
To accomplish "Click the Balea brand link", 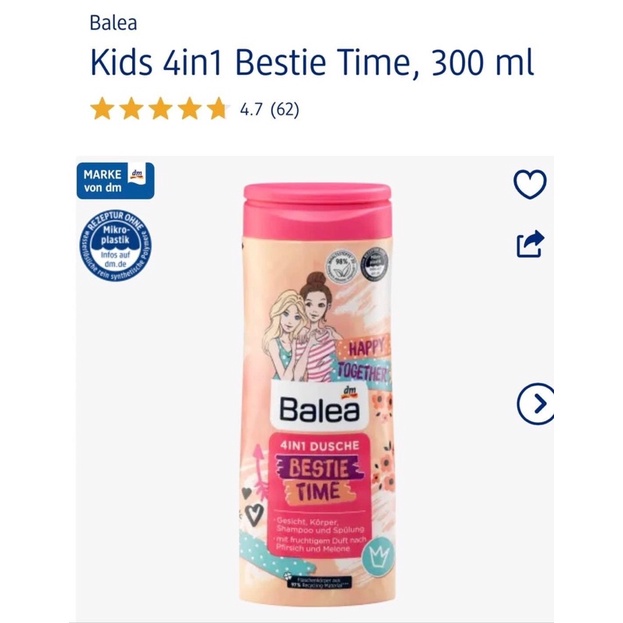I will (113, 23).
